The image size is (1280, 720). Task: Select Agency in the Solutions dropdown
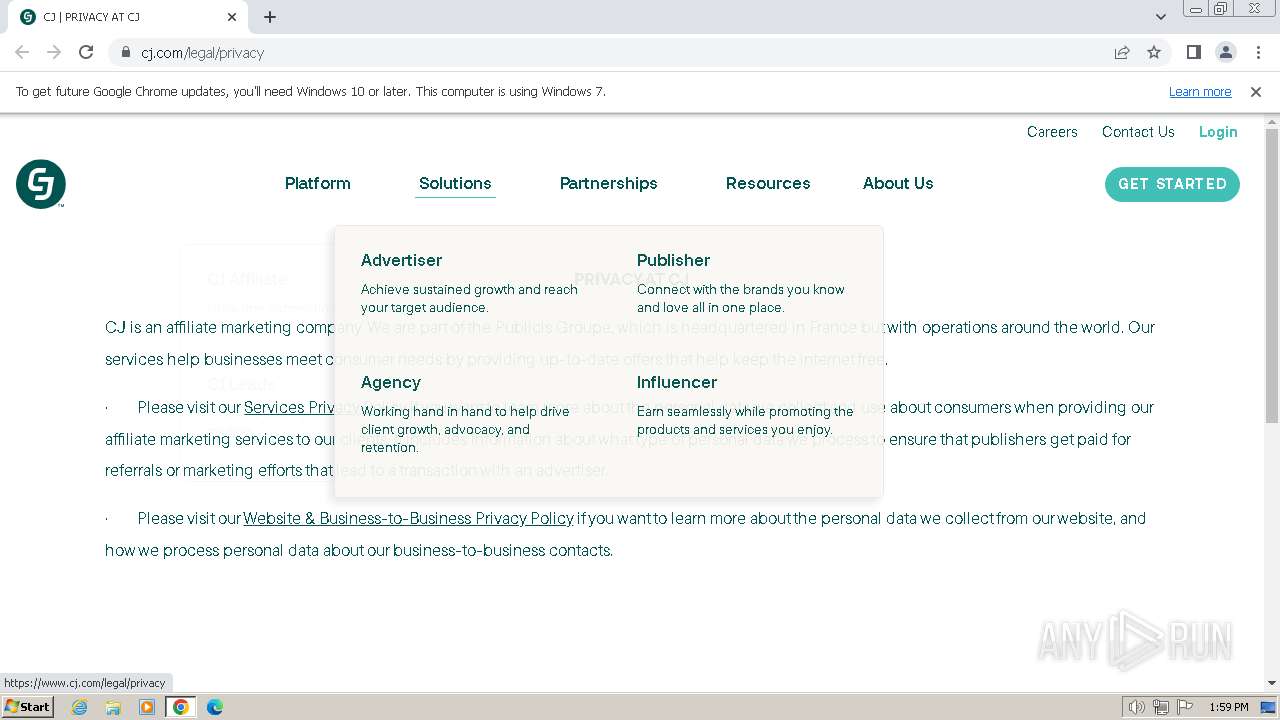point(391,382)
